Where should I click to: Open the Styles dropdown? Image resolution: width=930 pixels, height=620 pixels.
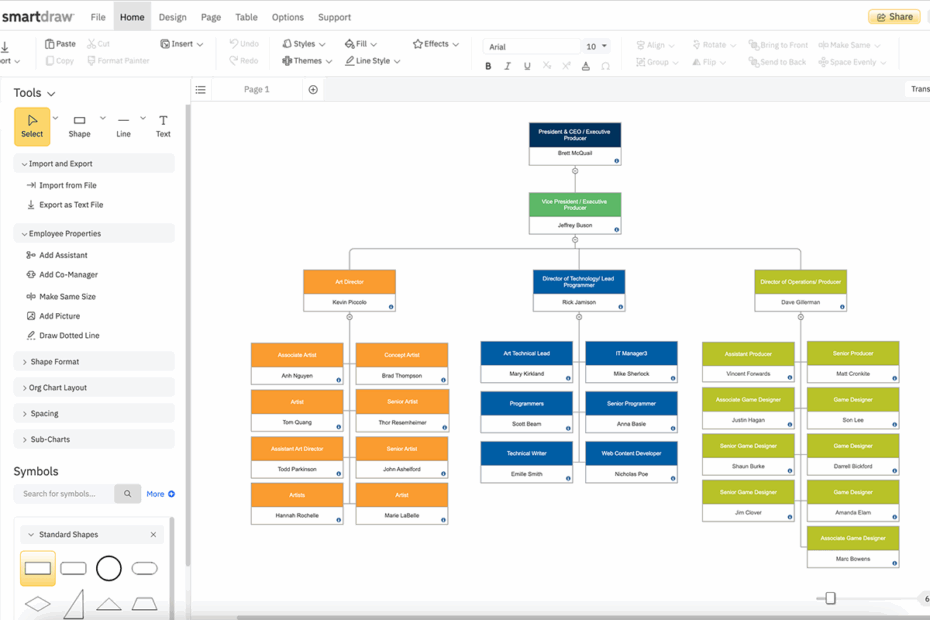tap(304, 44)
